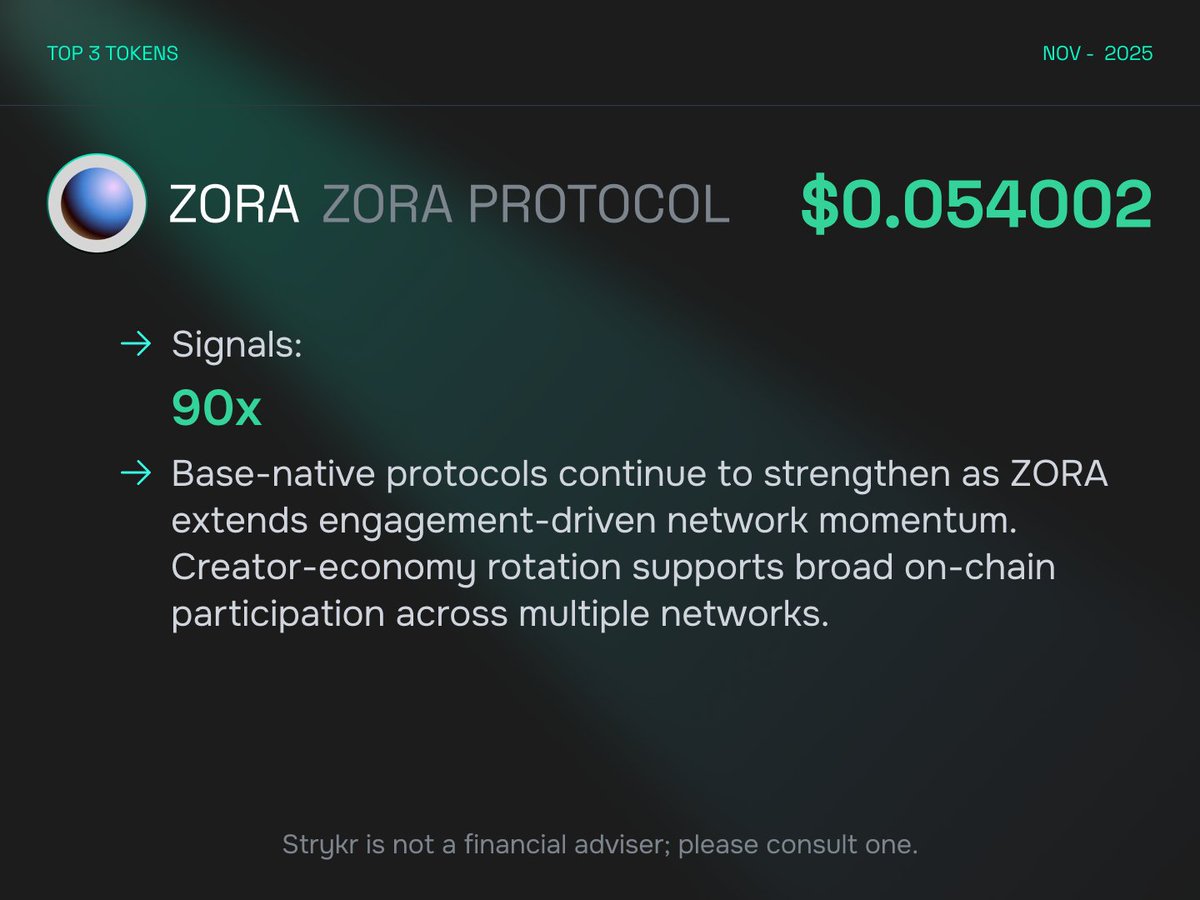Click the line starting Creator-economy rotation
This screenshot has height=900, width=1200.
pos(614,568)
